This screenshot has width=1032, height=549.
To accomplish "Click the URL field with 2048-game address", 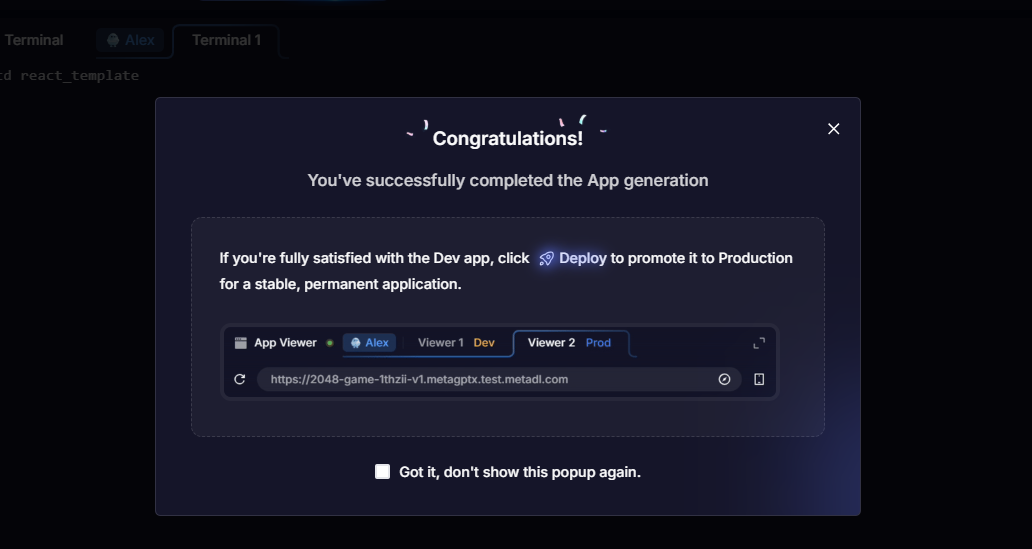I will (499, 379).
